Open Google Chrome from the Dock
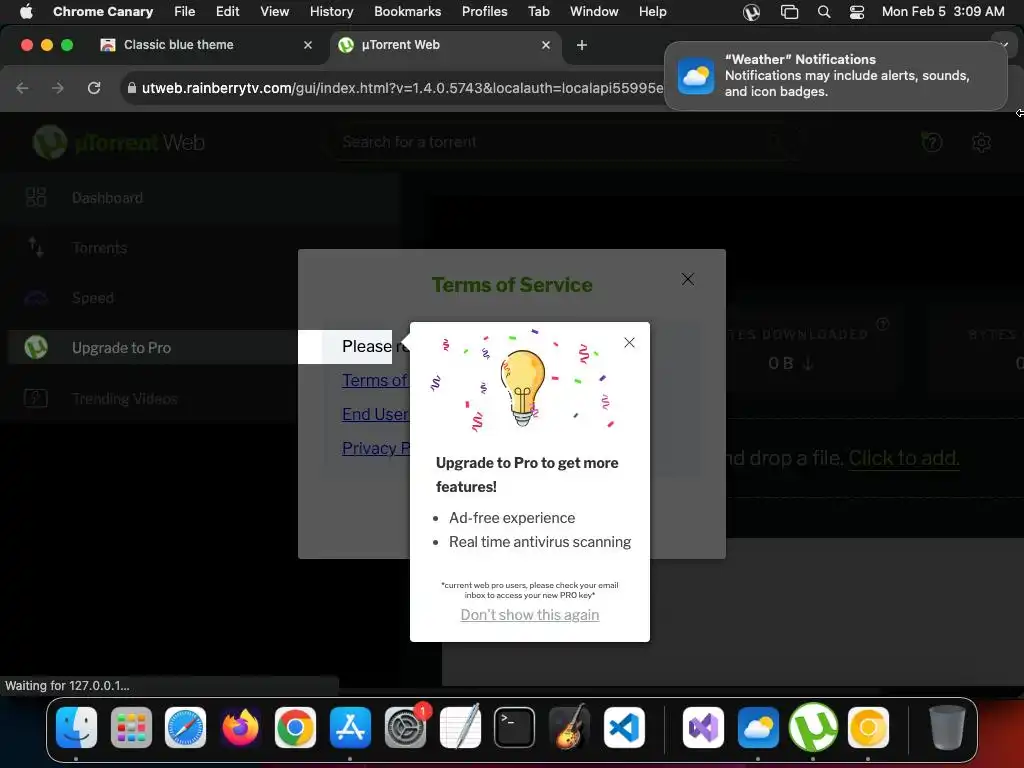The width and height of the screenshot is (1024, 768). point(295,728)
